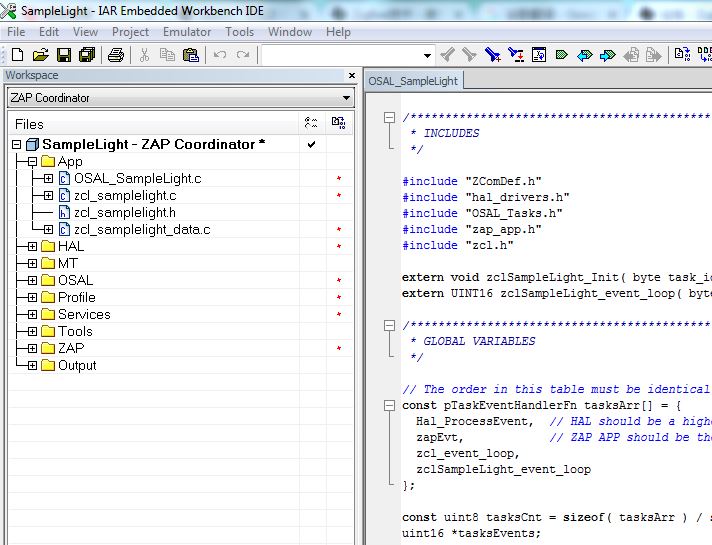Select zcl_samplelight.h in file tree
This screenshot has width=712, height=545.
[x=124, y=213]
